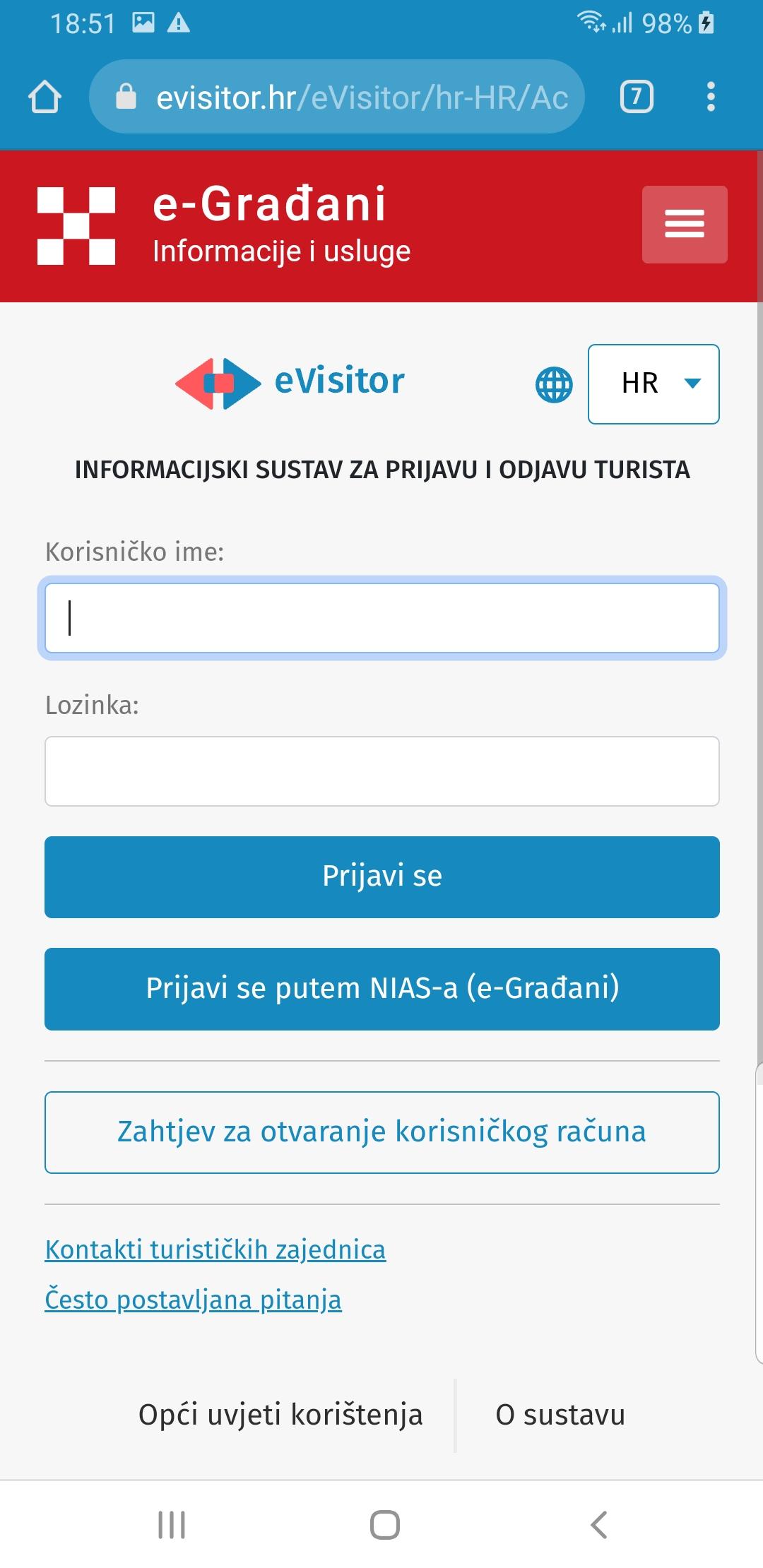This screenshot has width=763, height=1568.
Task: Tap the globe language icon
Action: [555, 385]
